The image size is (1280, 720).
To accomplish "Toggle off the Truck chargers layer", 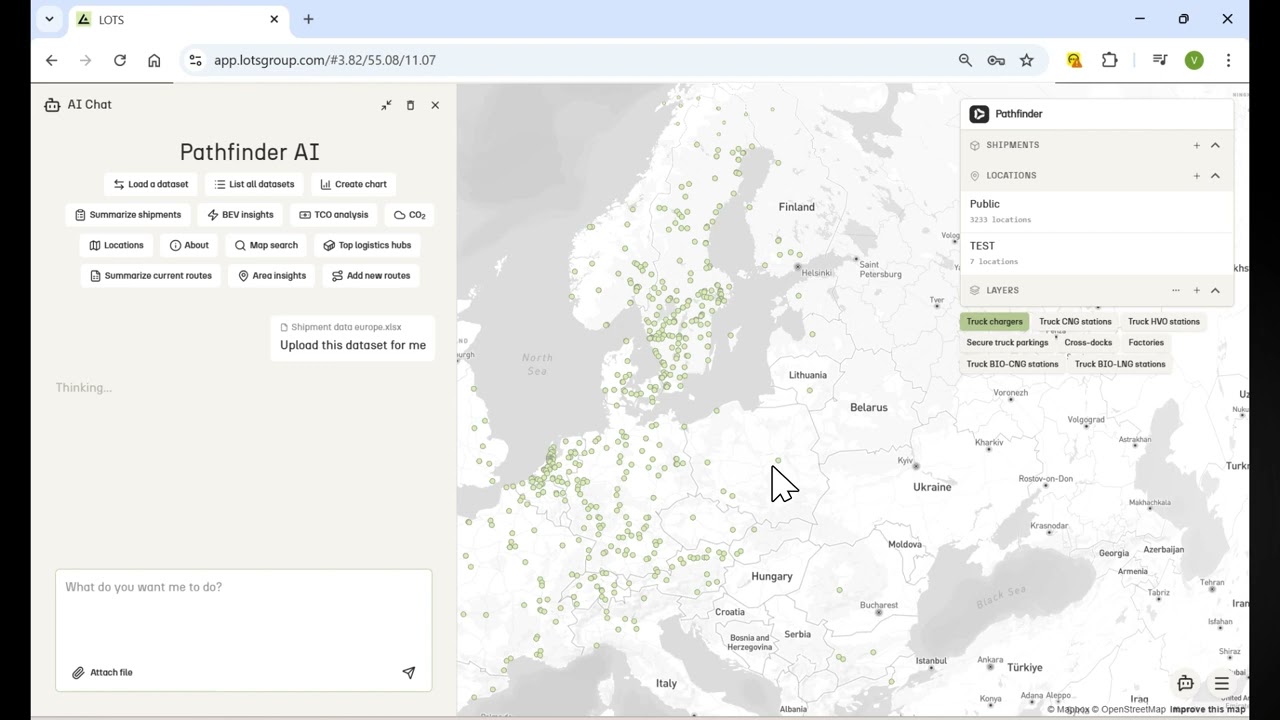I will [x=994, y=322].
